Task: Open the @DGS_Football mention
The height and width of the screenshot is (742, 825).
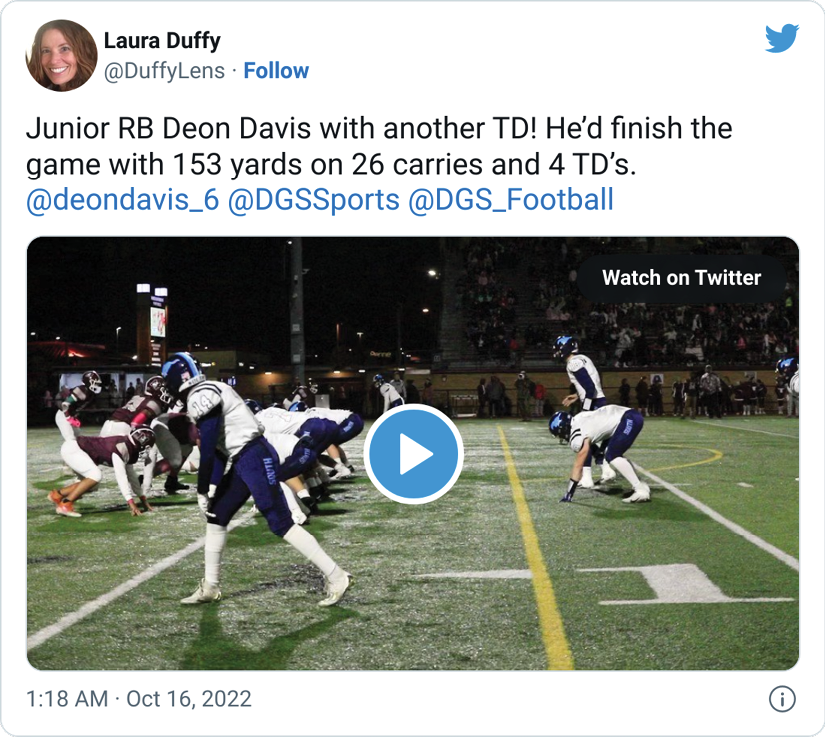Action: (x=511, y=200)
